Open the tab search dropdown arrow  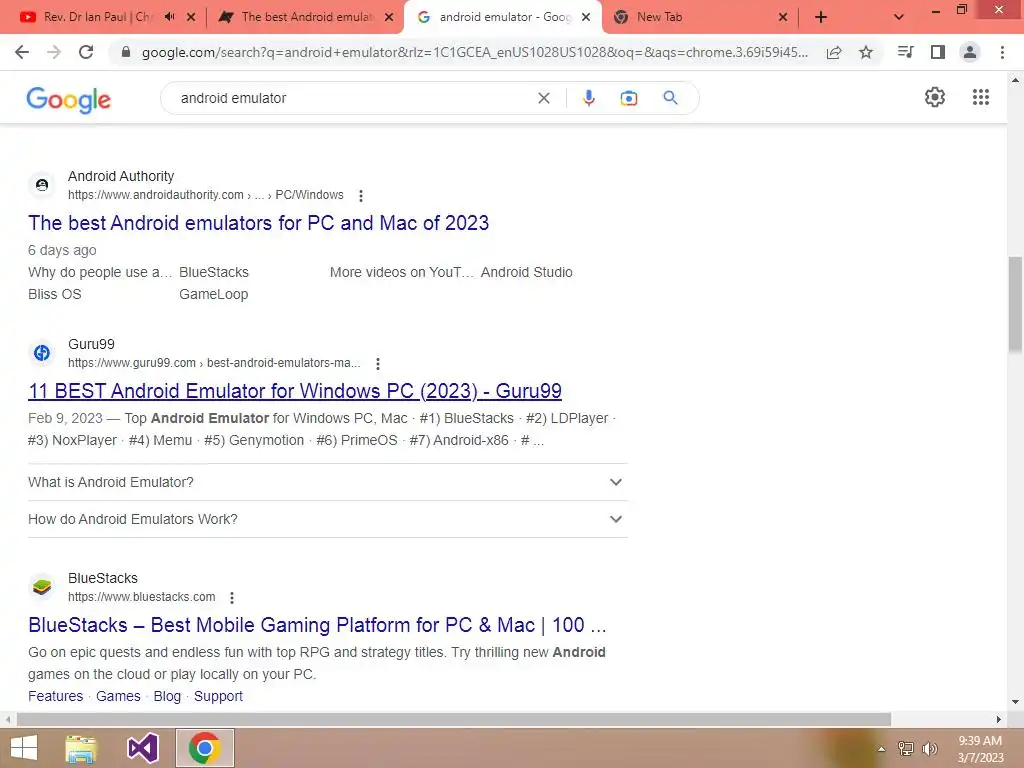(x=899, y=17)
